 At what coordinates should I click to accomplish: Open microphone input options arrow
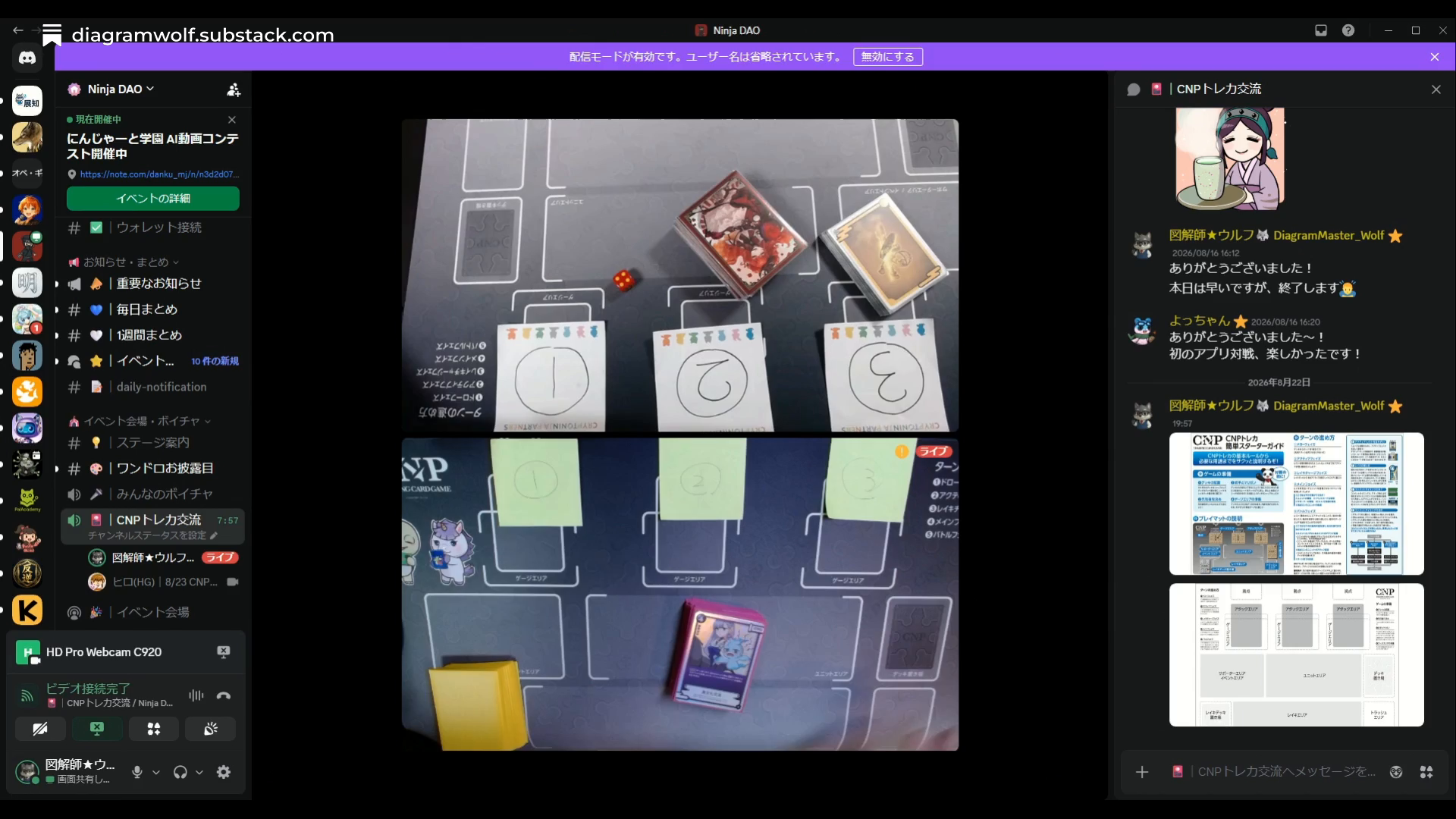click(156, 772)
